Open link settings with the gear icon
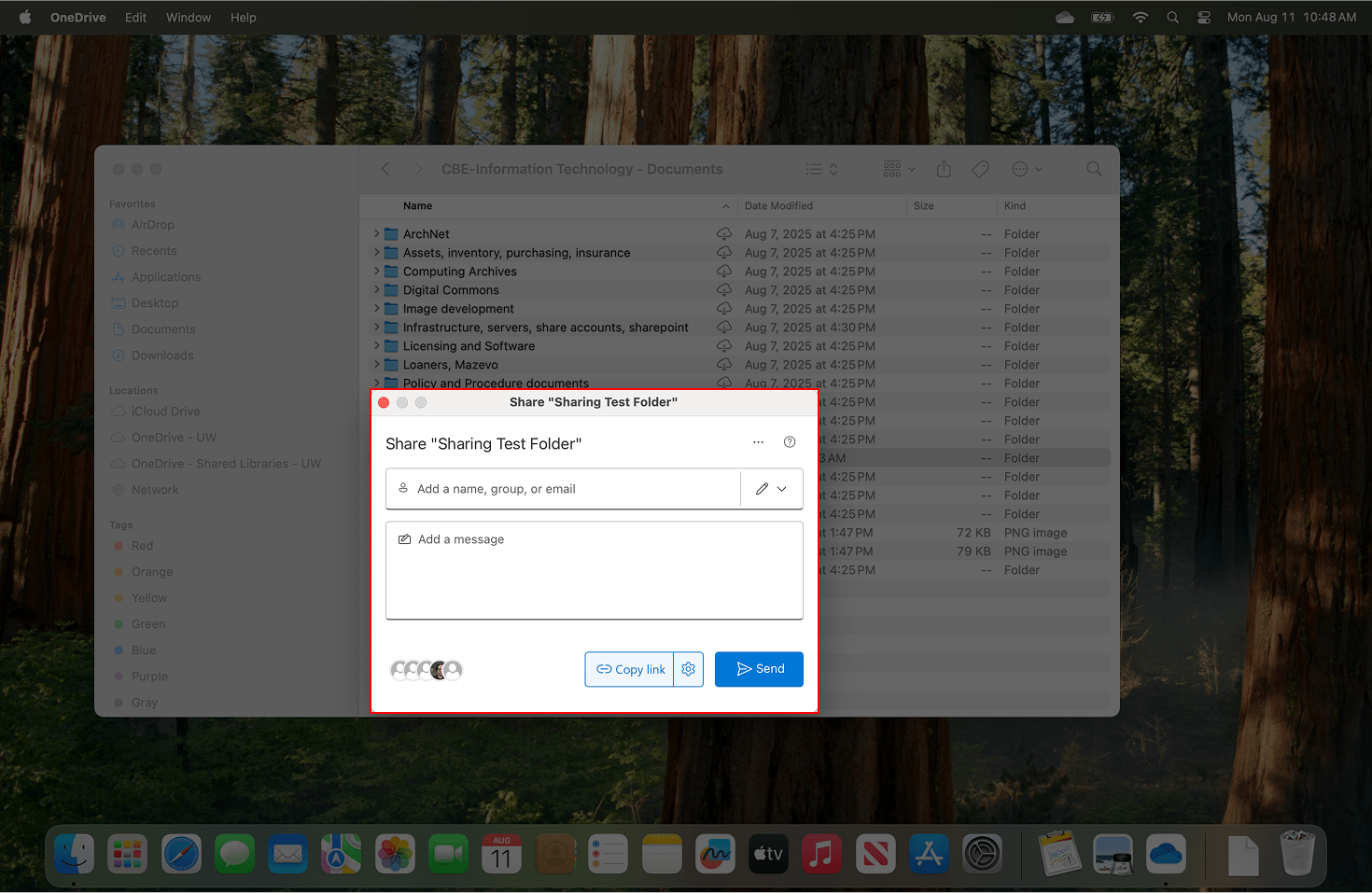 (x=688, y=669)
